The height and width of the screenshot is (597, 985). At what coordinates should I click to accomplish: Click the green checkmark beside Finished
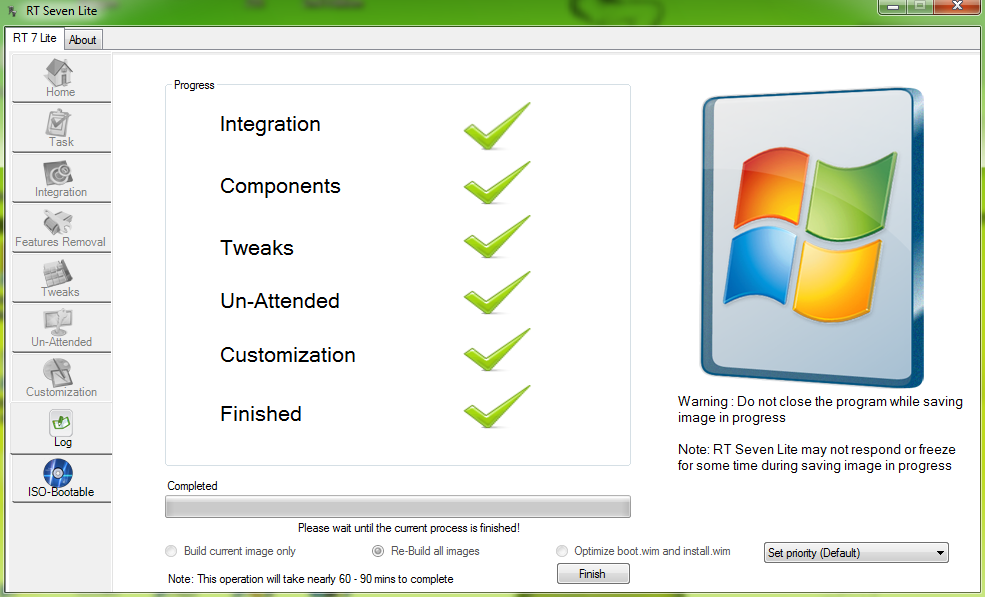click(x=497, y=407)
